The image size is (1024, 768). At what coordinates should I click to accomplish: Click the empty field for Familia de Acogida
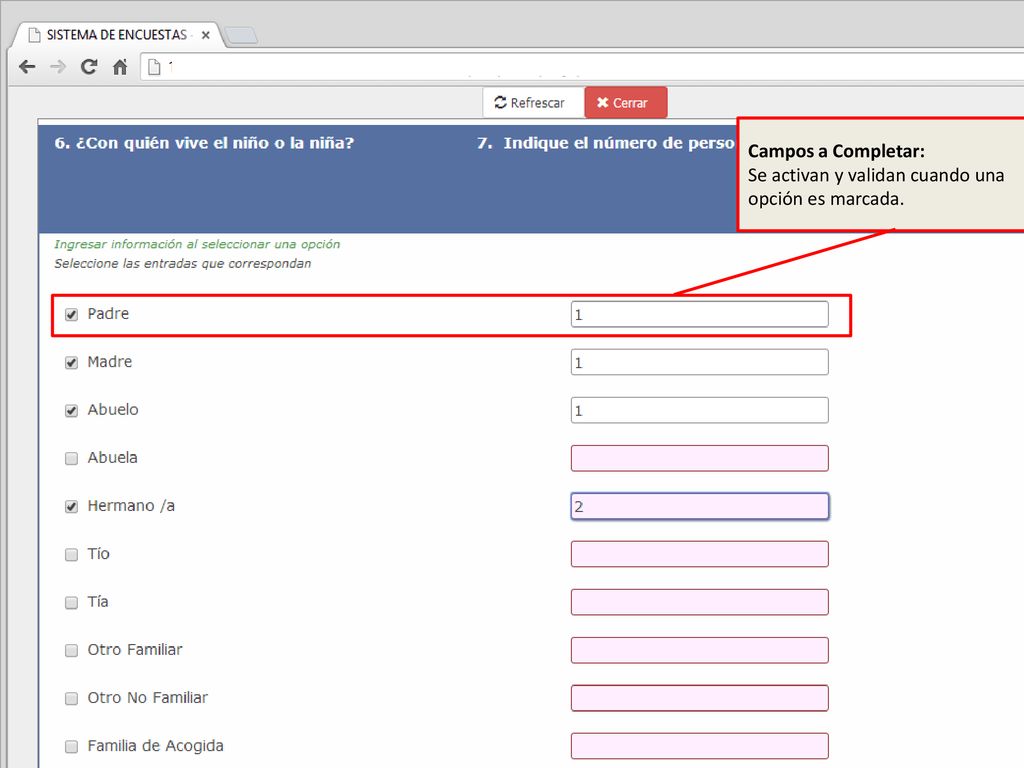point(699,746)
